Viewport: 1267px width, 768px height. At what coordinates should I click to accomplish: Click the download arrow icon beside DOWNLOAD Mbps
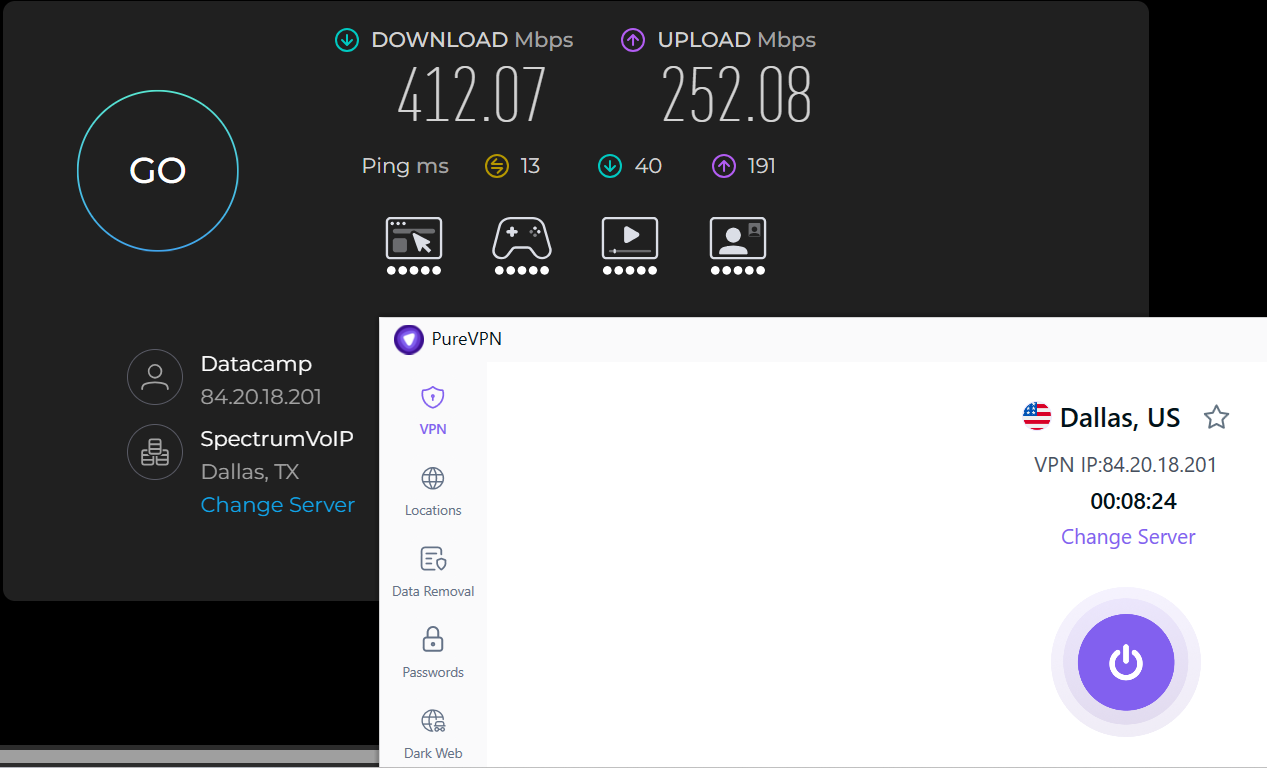pyautogui.click(x=347, y=40)
